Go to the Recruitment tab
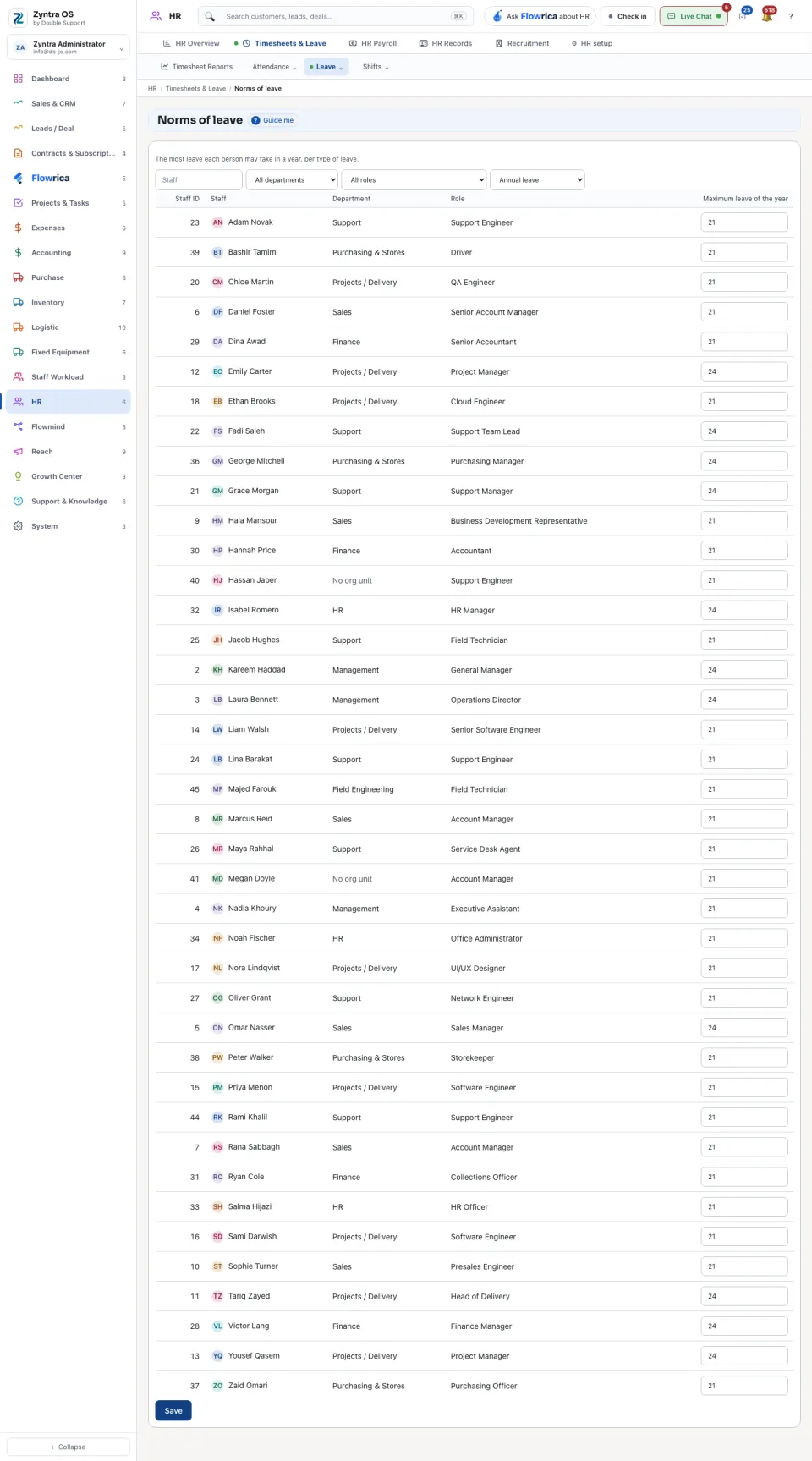Image resolution: width=812 pixels, height=1461 pixels. click(x=522, y=43)
